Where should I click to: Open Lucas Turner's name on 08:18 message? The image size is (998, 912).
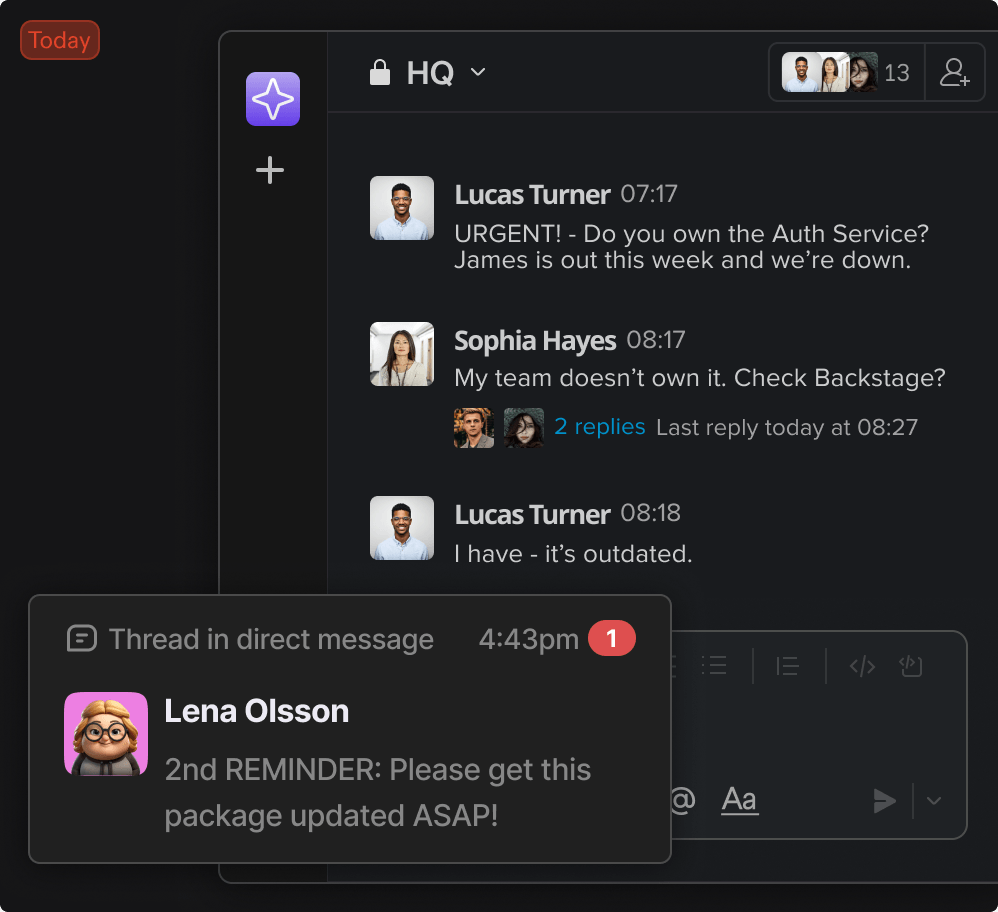point(532,514)
